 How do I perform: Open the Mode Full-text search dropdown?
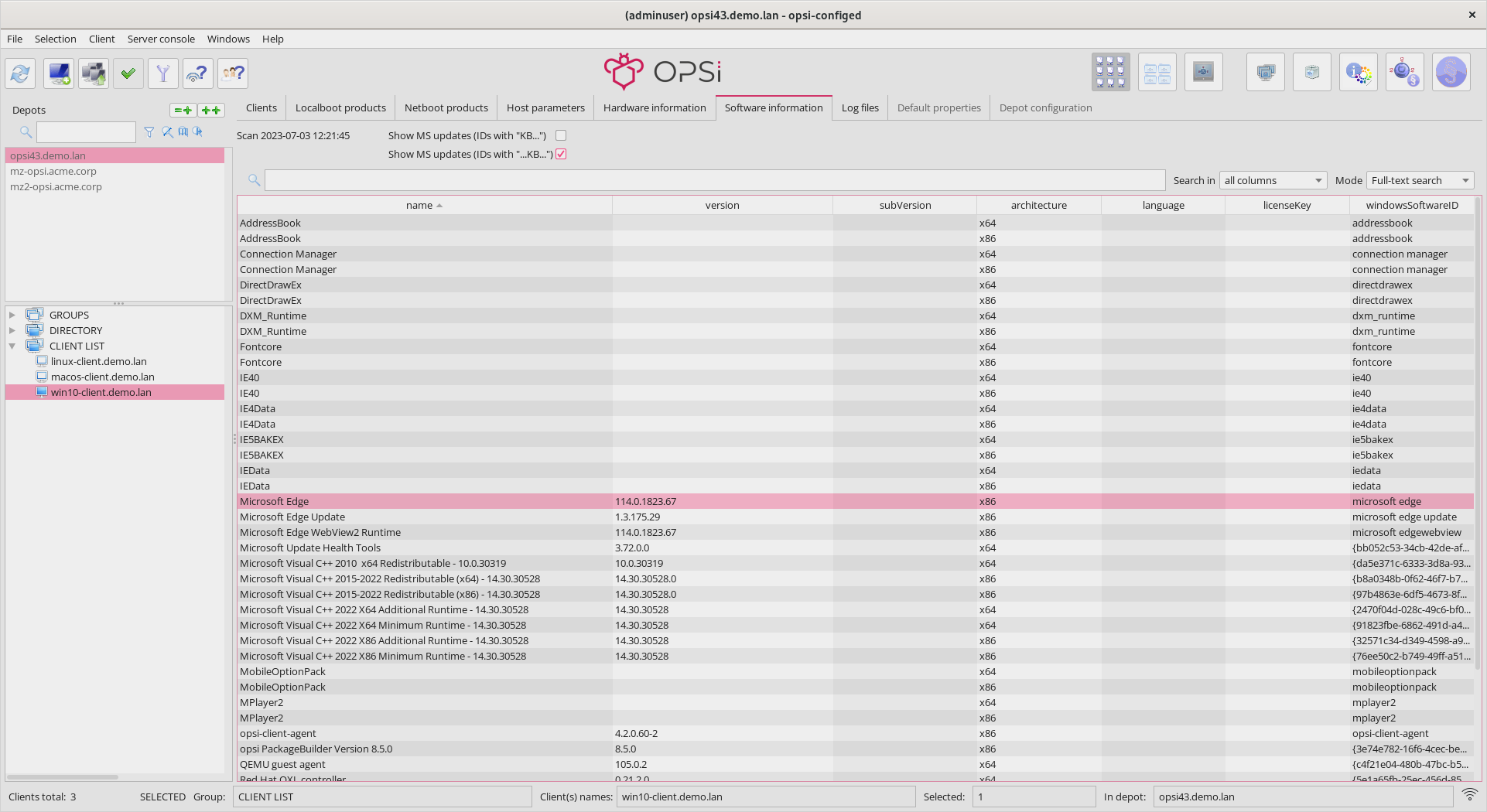click(x=1420, y=180)
